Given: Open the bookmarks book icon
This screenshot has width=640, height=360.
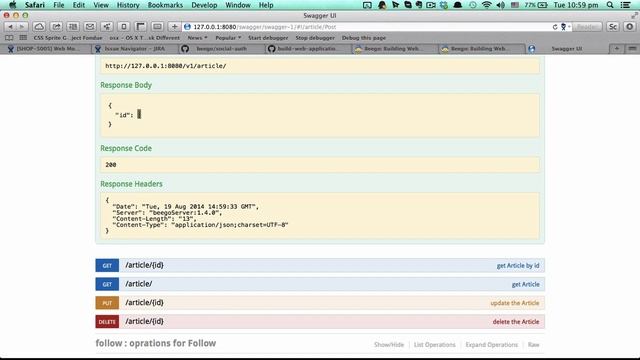Looking at the screenshot, I should point(9,38).
